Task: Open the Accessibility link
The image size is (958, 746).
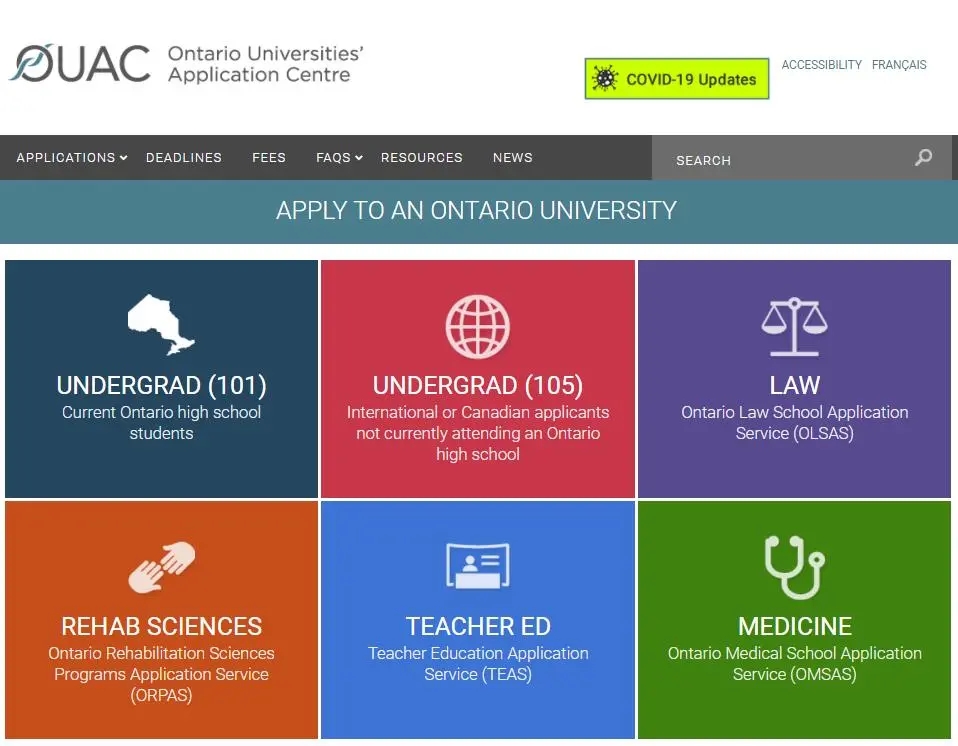Action: 821,65
